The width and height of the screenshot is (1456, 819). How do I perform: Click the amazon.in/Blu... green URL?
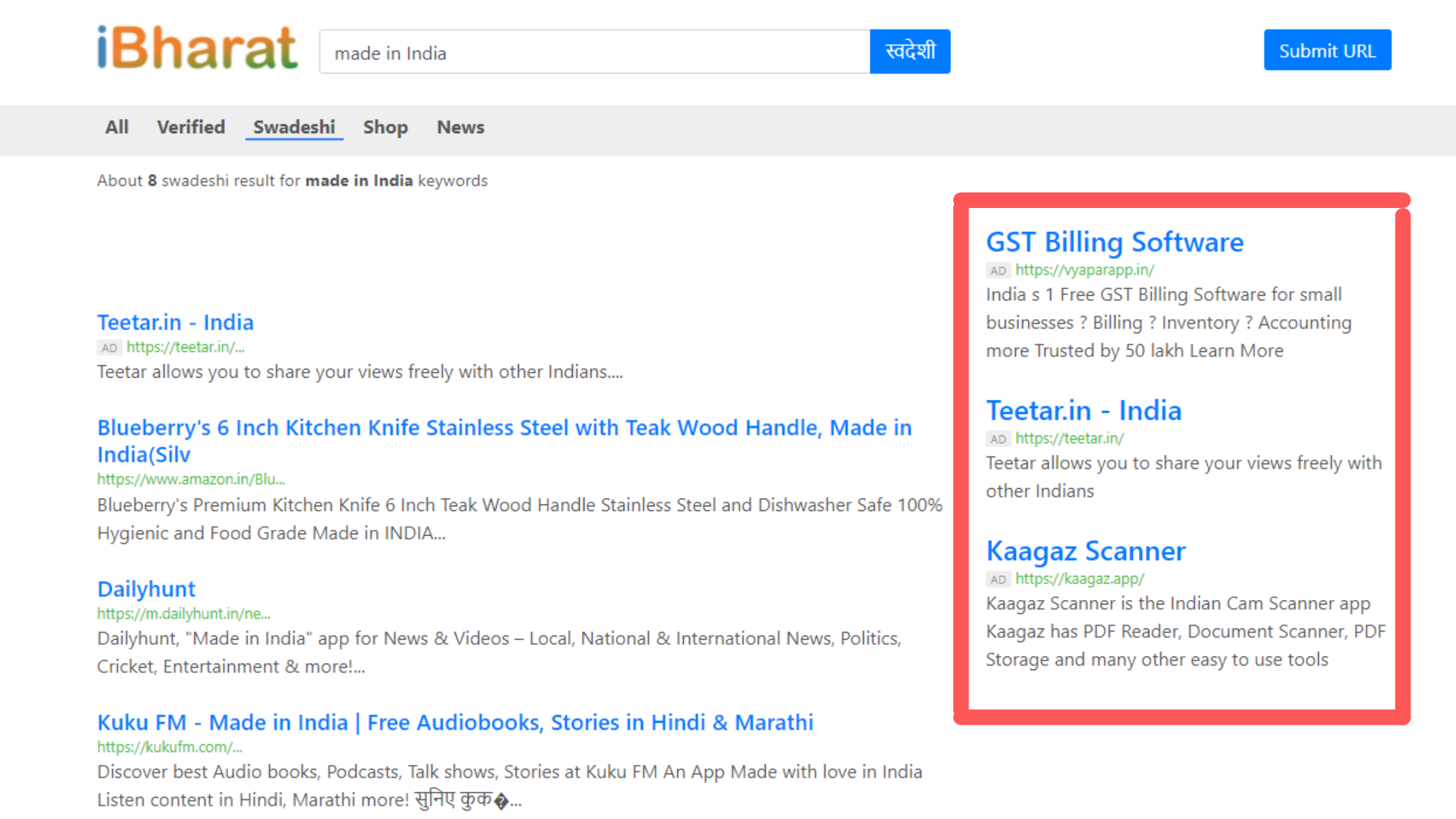pos(191,479)
